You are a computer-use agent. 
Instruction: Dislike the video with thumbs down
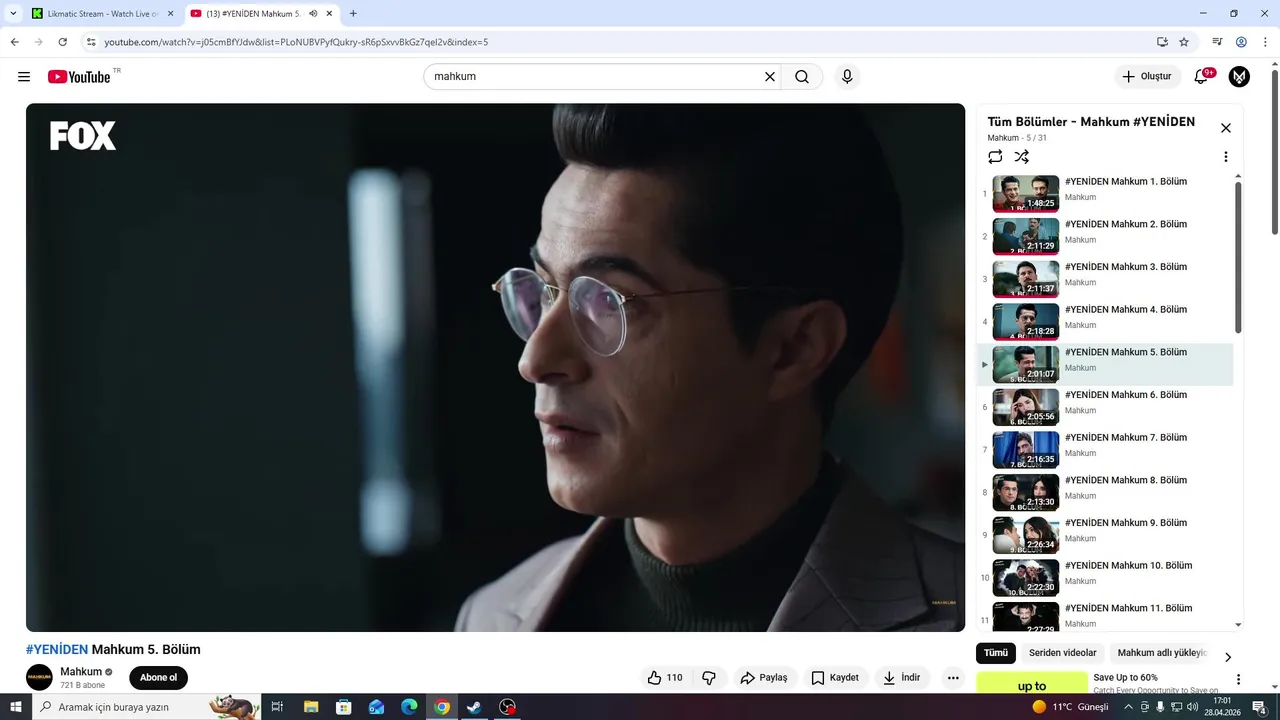click(709, 678)
